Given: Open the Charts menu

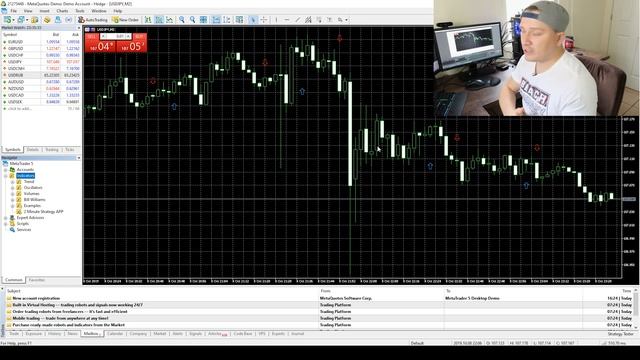Looking at the screenshot, I should point(62,11).
